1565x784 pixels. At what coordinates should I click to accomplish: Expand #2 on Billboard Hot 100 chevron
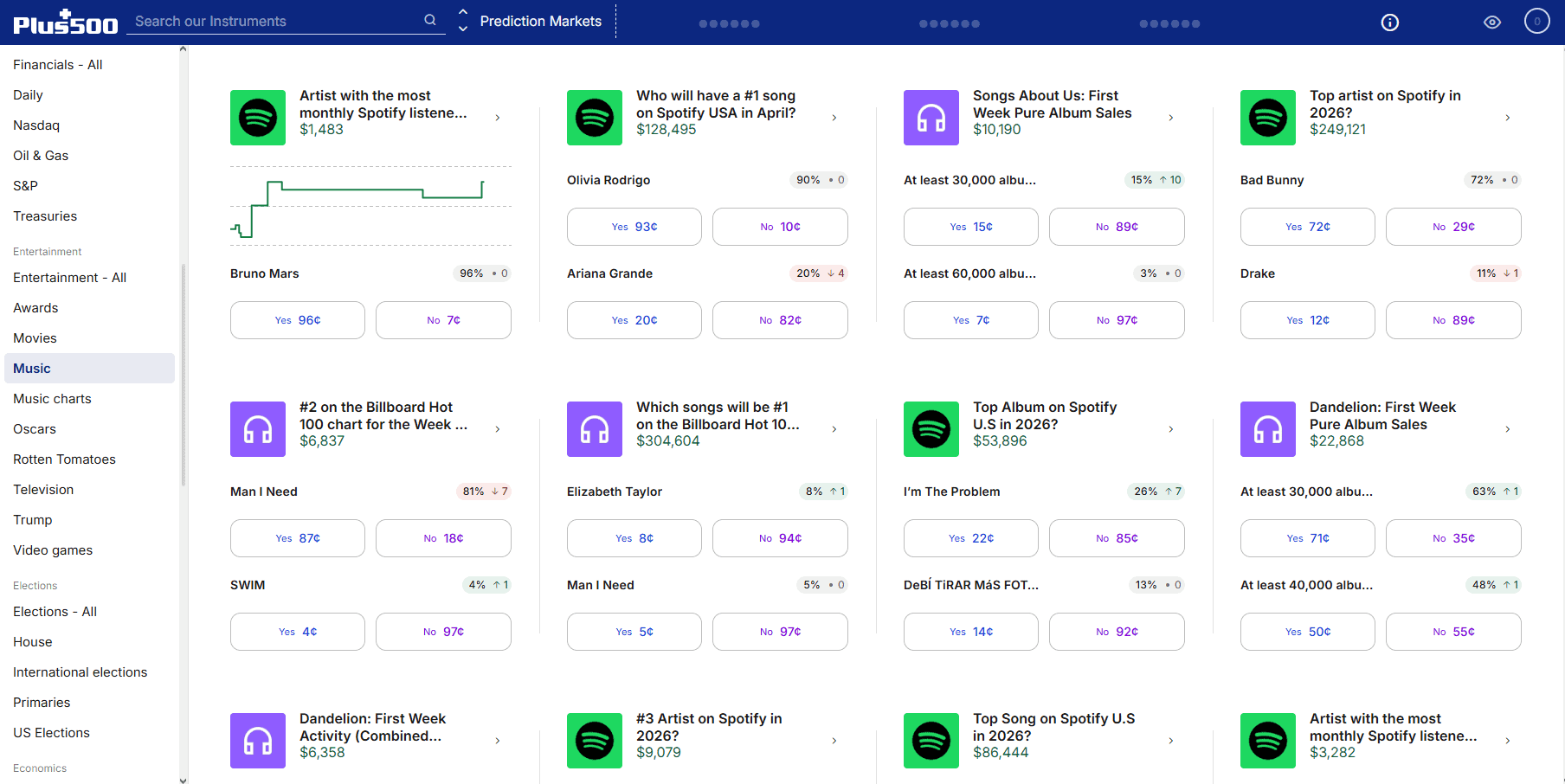(x=498, y=429)
